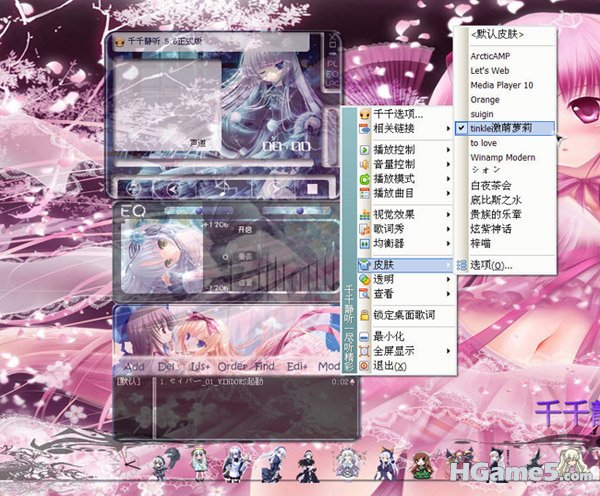Click the 声道 label in player display
600x496 pixels.
[x=198, y=144]
